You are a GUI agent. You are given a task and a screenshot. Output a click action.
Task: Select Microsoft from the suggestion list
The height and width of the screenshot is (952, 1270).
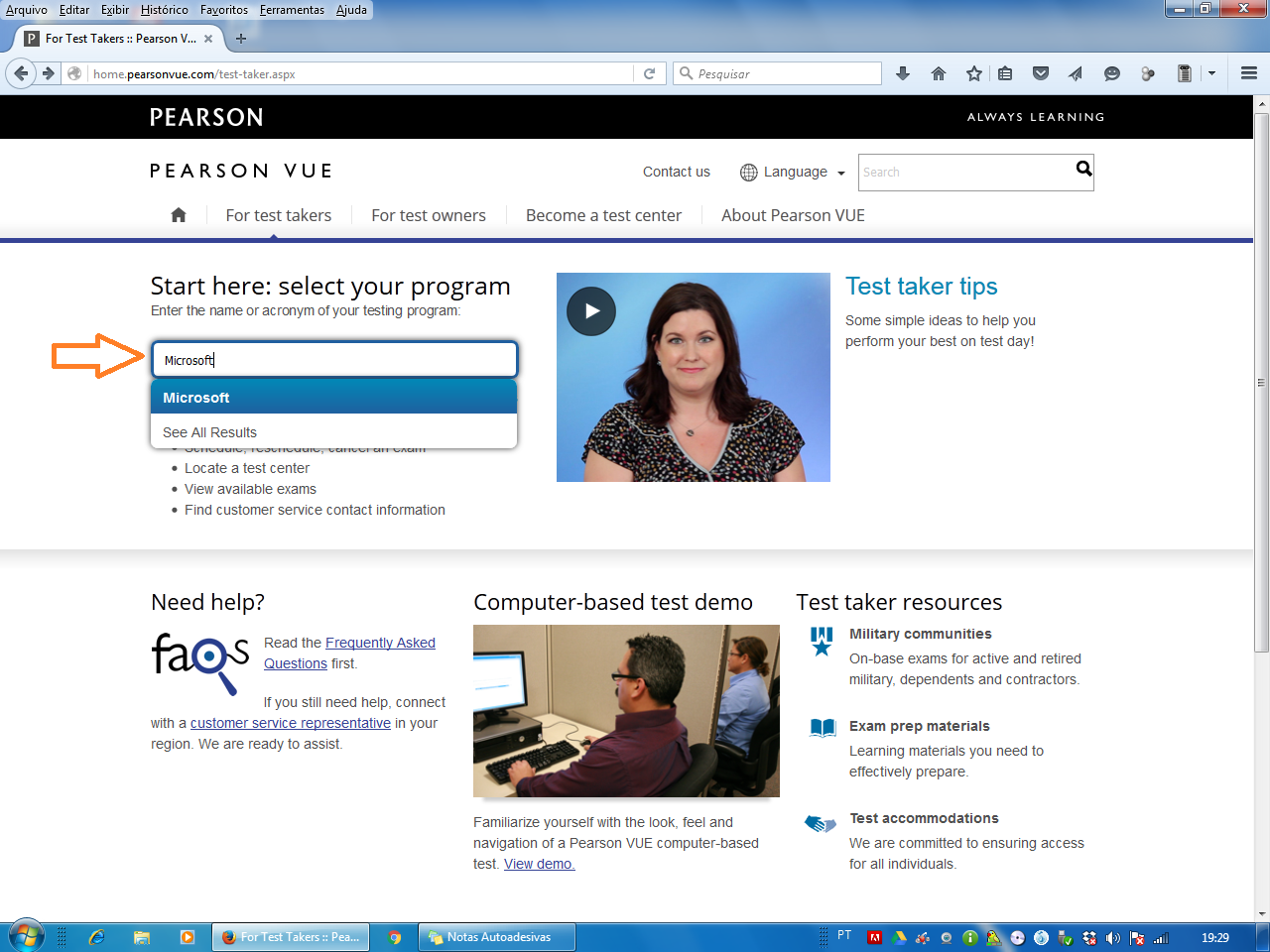pyautogui.click(x=334, y=398)
